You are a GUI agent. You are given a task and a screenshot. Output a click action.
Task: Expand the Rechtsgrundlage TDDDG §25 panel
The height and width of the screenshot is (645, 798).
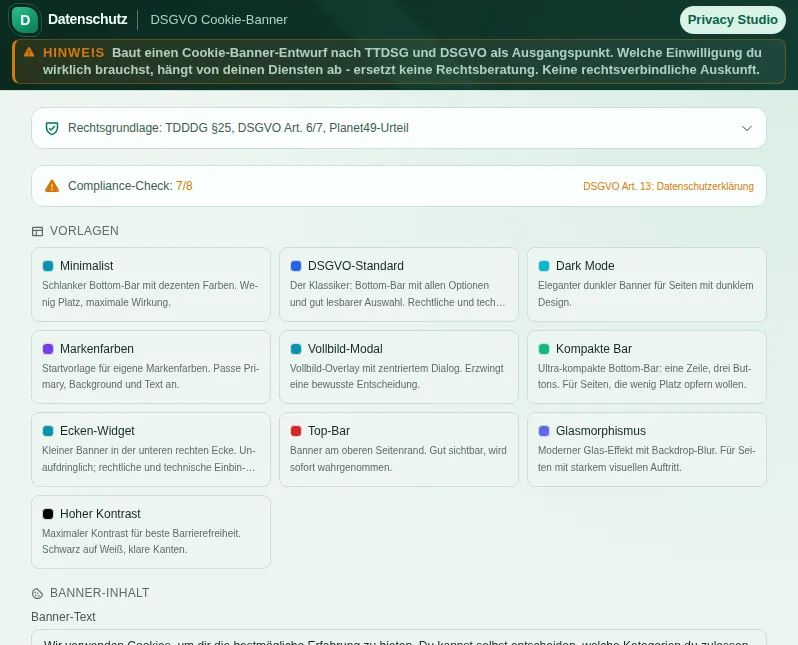point(398,128)
